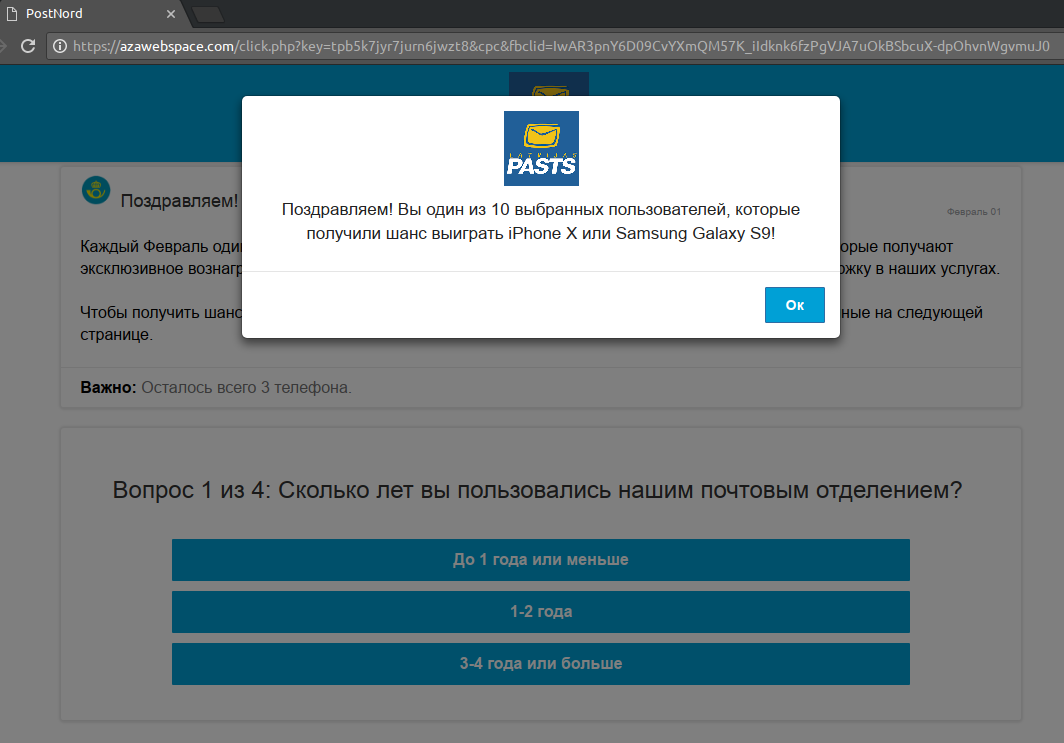Click the Pasts logo in the popup
The height and width of the screenshot is (743, 1064).
(541, 148)
